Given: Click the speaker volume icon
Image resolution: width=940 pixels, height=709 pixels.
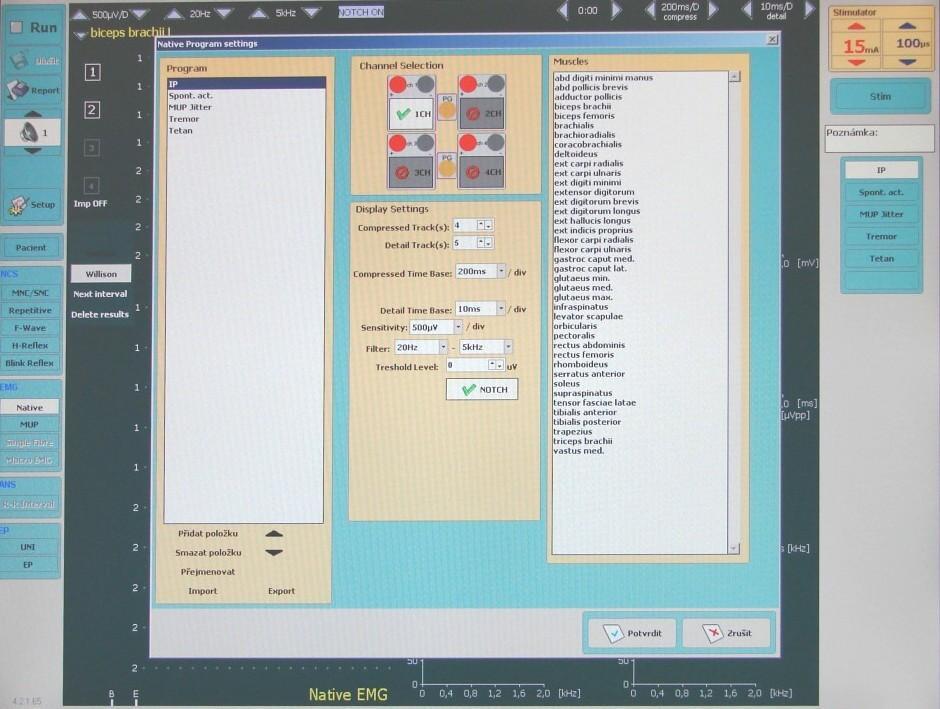Looking at the screenshot, I should (28, 132).
